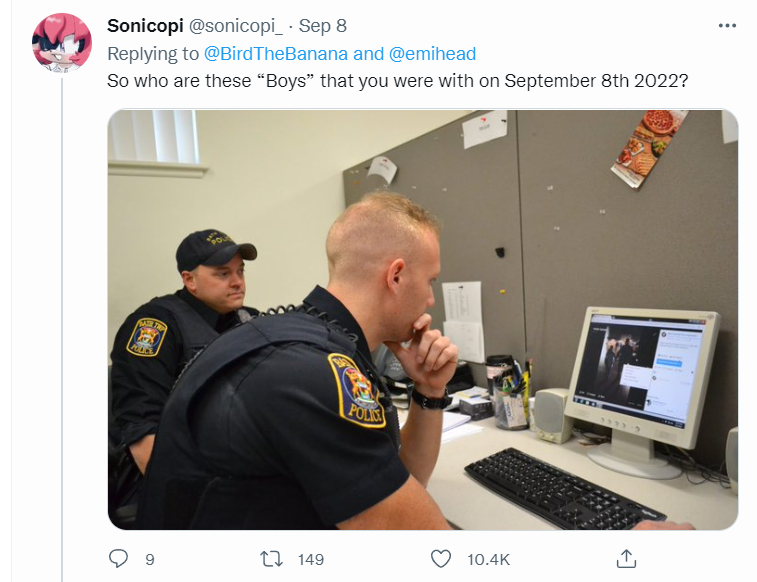757x582 pixels.
Task: Click the 9 replies count
Action: (x=150, y=559)
